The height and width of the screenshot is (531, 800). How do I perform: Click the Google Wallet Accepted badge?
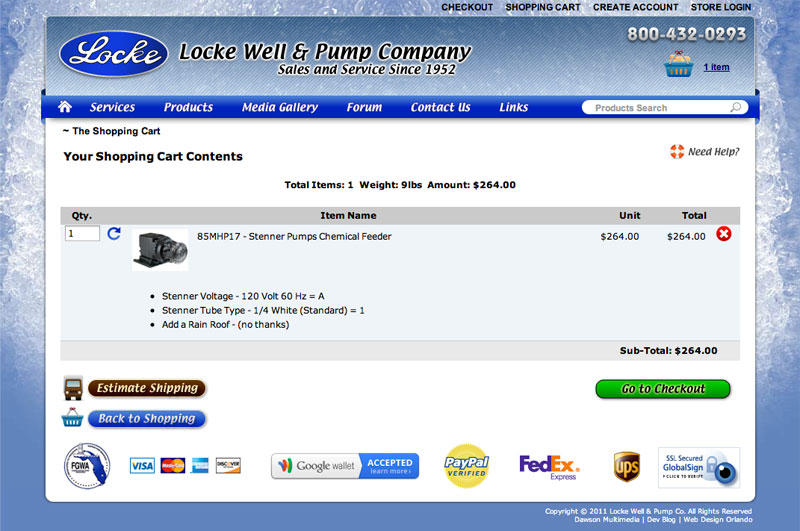[x=345, y=466]
